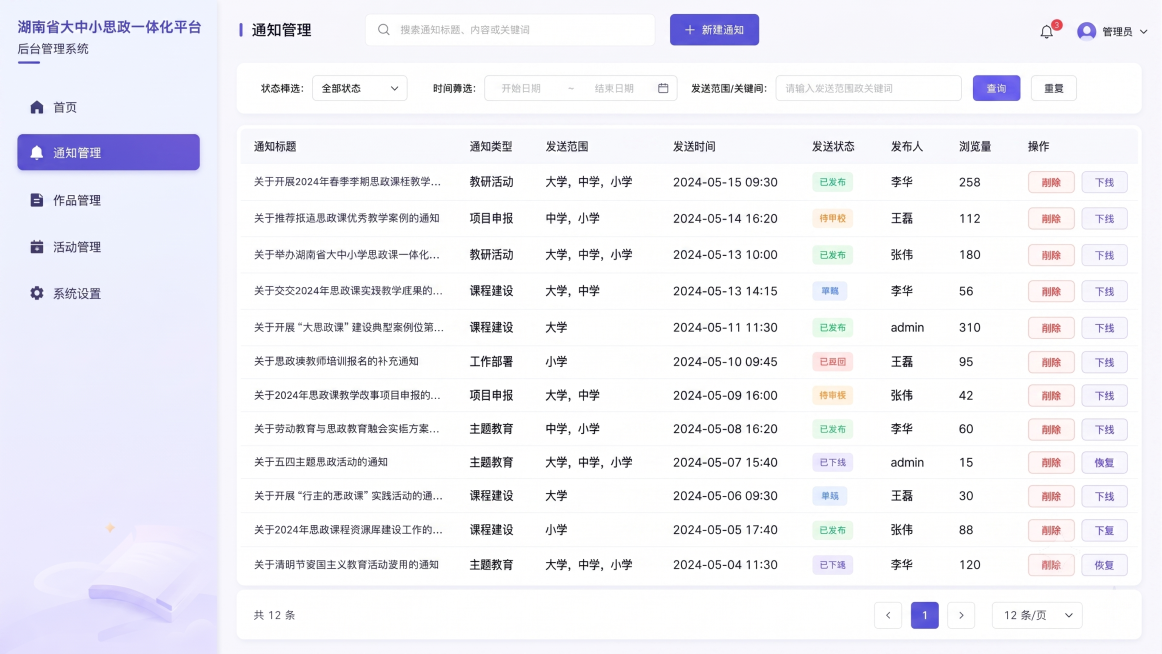The width and height of the screenshot is (1162, 654).
Task: Delete the notice sent 2024-05-05 17:40
Action: pos(1051,530)
